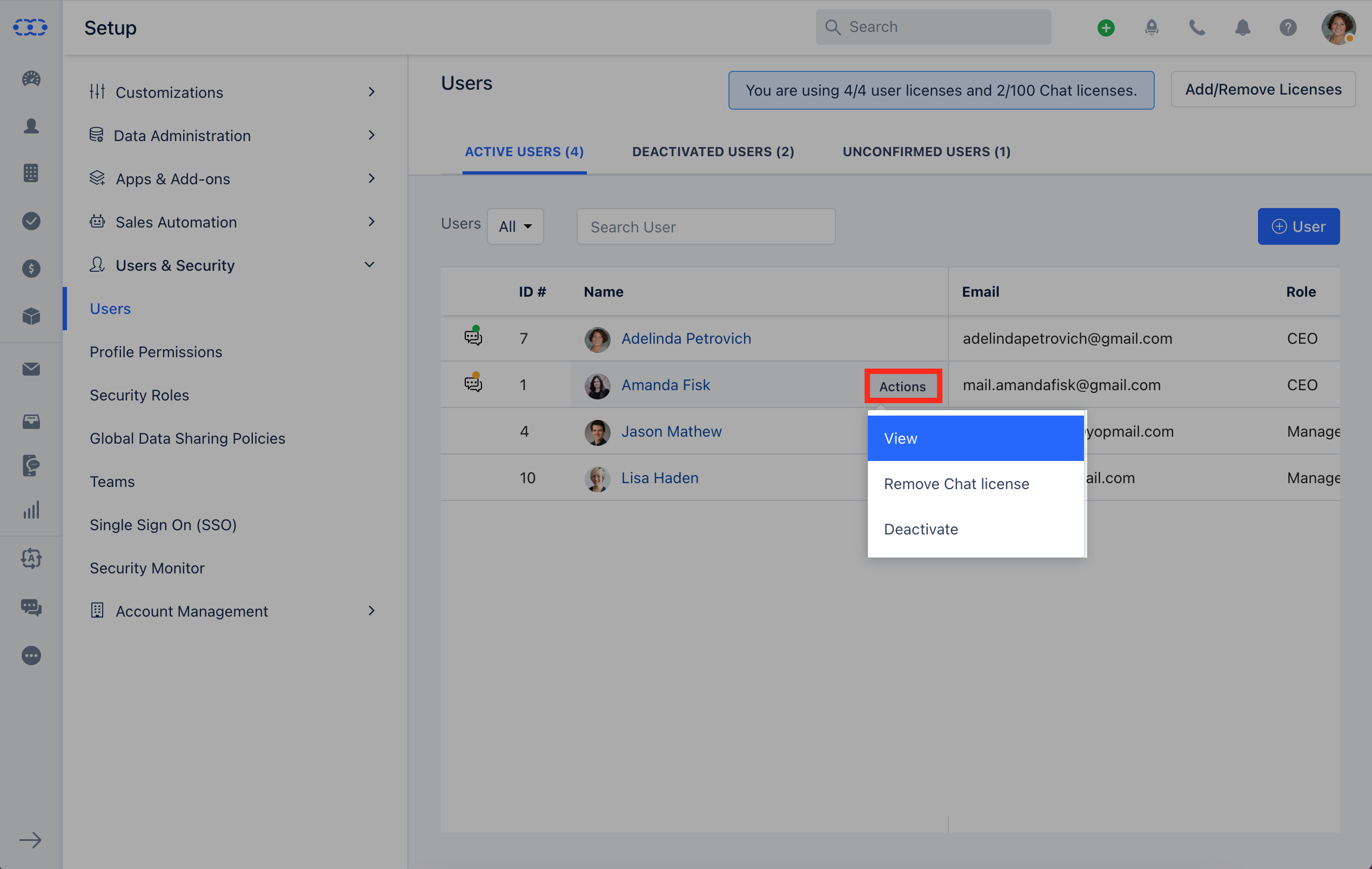Switch to the Deactivated Users tab
The height and width of the screenshot is (869, 1372).
pyautogui.click(x=713, y=151)
